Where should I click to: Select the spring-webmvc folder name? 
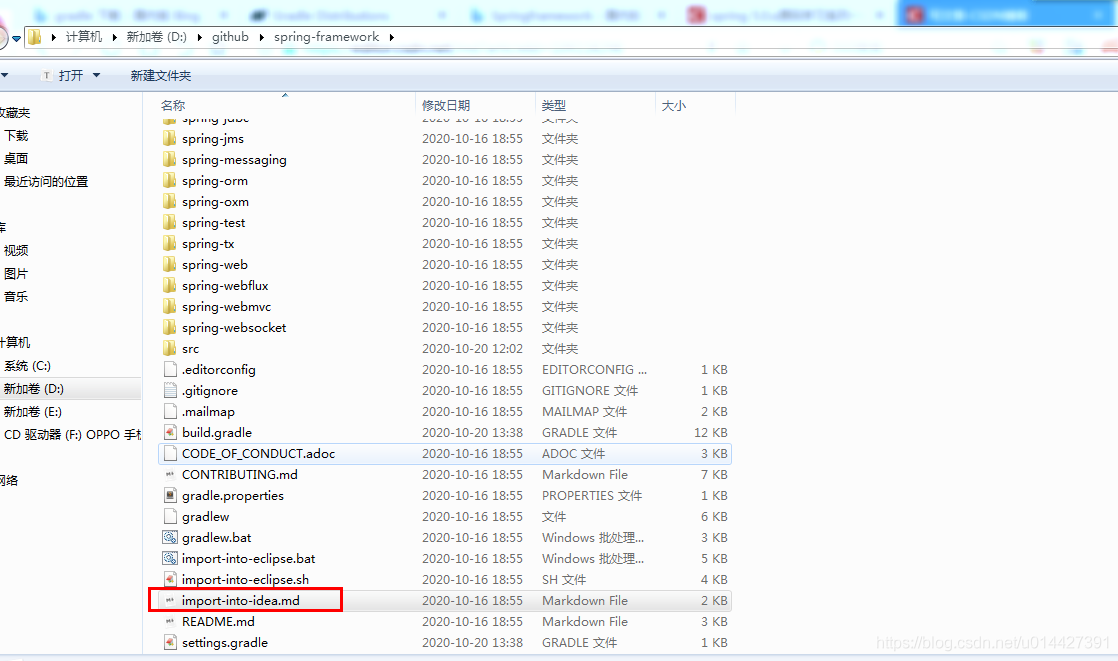tap(226, 307)
